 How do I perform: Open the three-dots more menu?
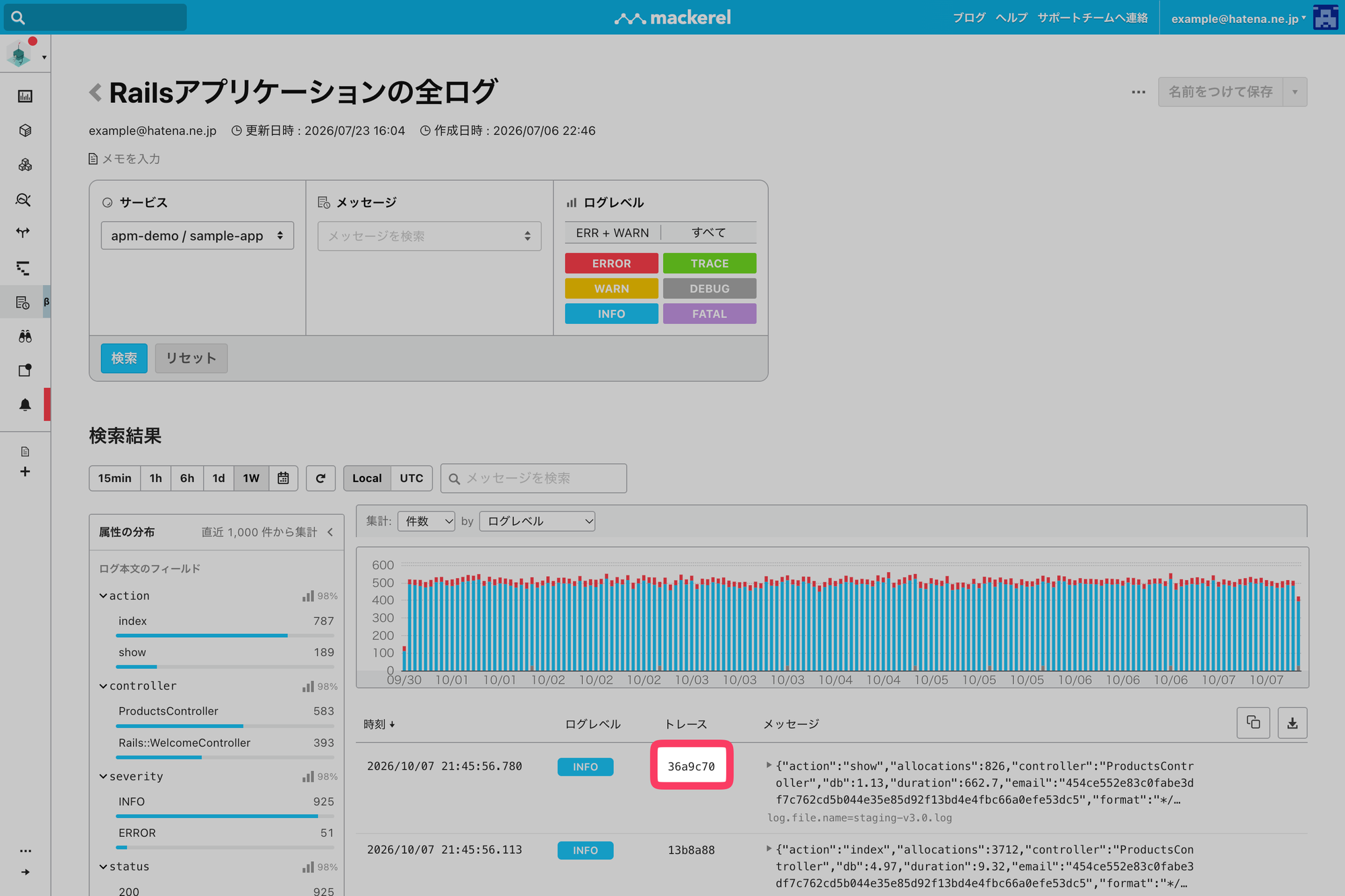(x=1138, y=92)
